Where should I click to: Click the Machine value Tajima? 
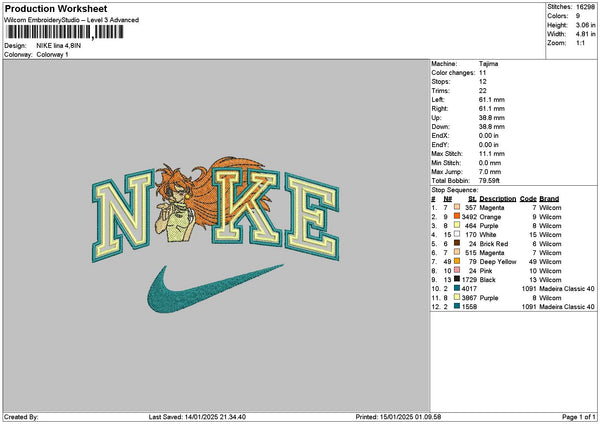click(488, 64)
